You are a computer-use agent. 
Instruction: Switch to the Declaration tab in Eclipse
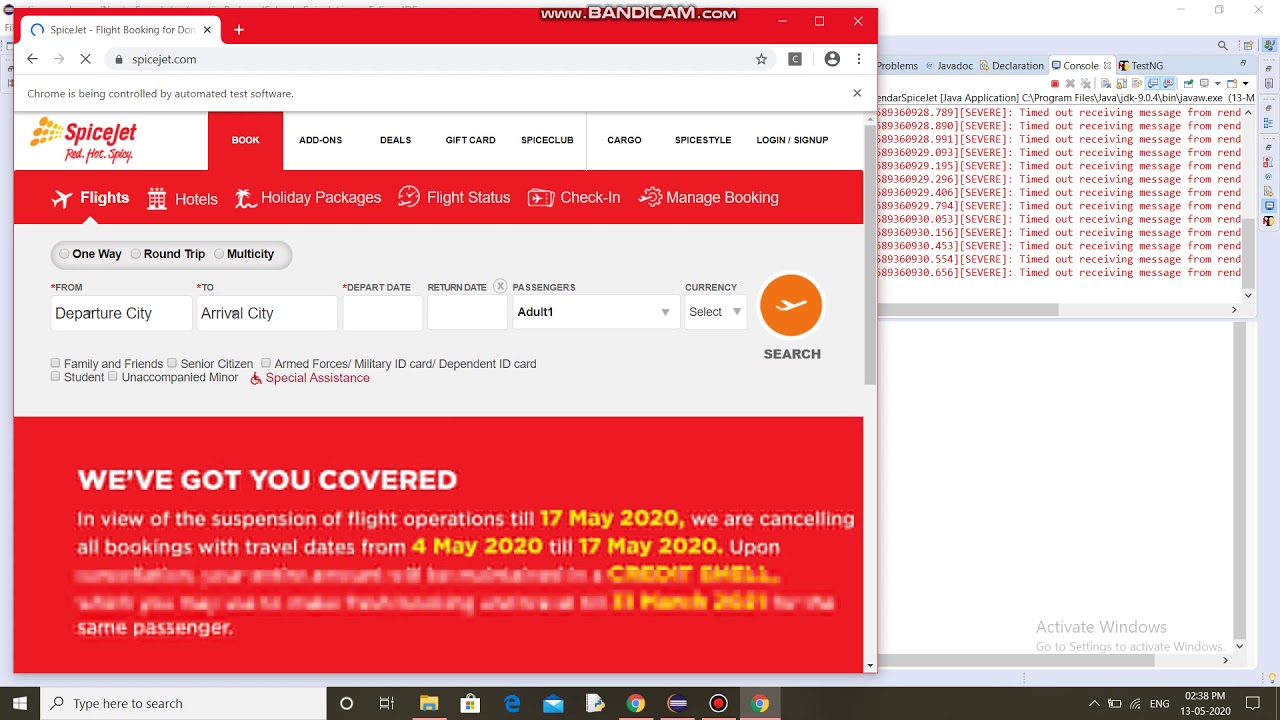coord(1011,66)
